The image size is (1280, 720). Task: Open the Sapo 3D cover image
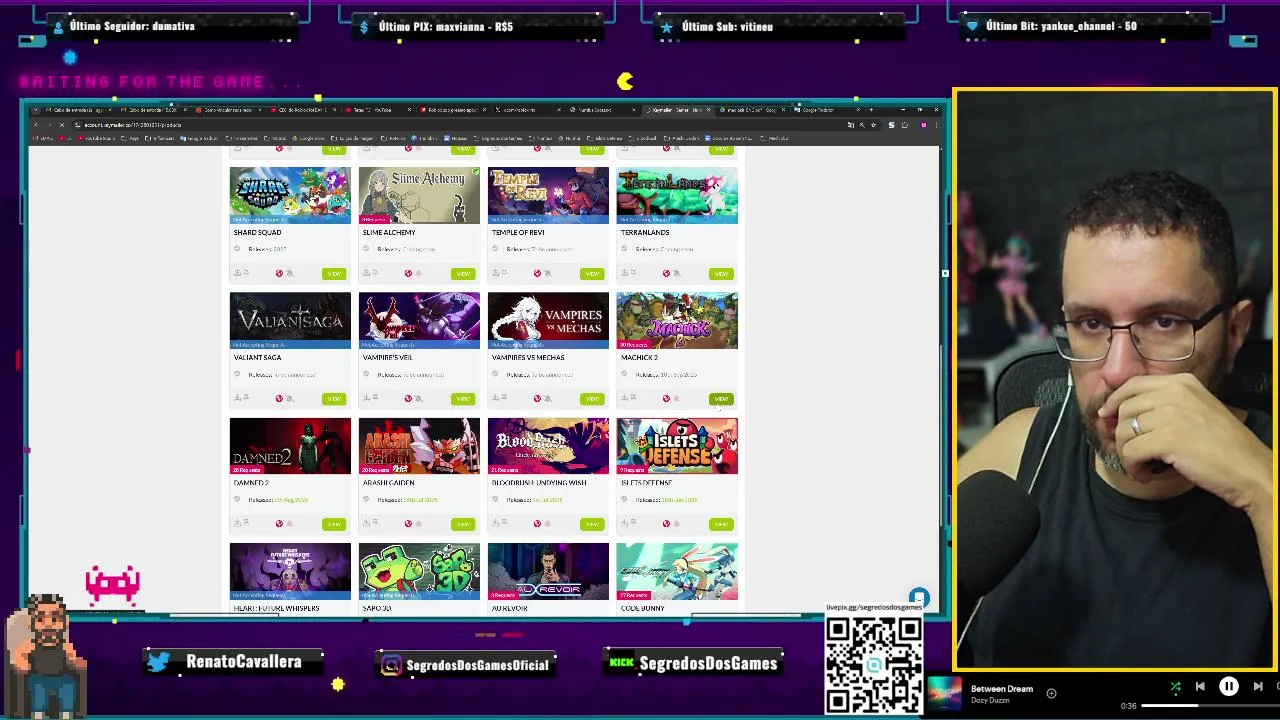point(419,571)
